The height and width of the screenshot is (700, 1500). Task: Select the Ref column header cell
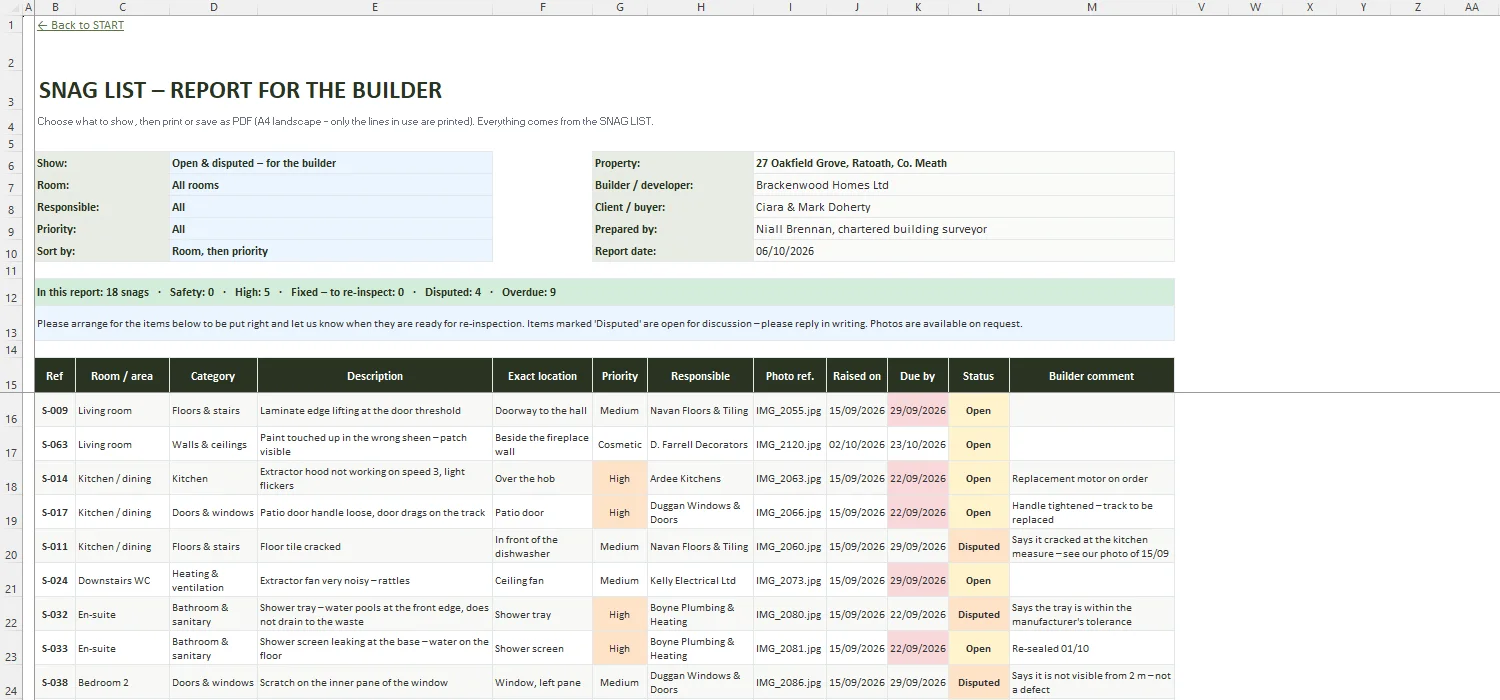[55, 376]
